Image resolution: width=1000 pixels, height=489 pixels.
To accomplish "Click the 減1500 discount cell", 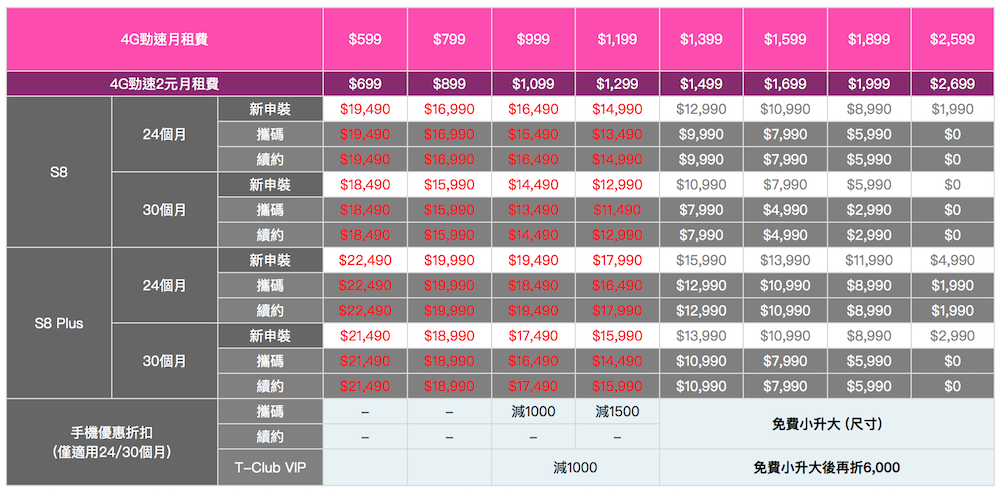I will click(617, 411).
